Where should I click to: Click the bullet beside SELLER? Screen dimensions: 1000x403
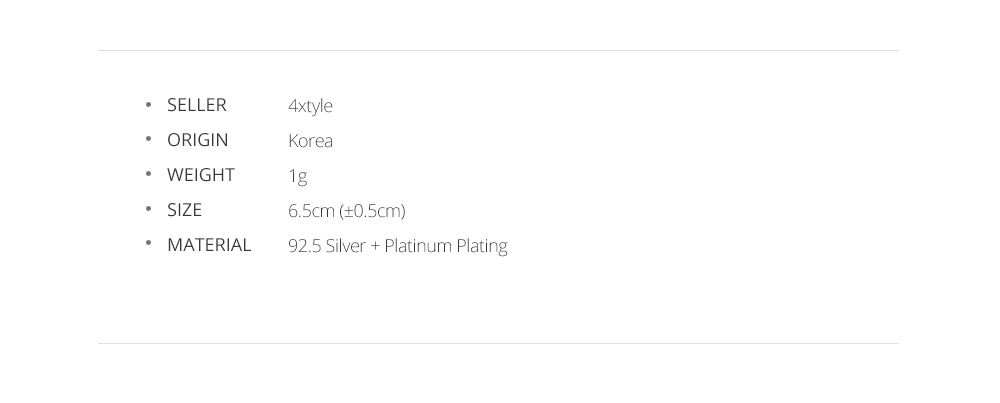coord(149,104)
